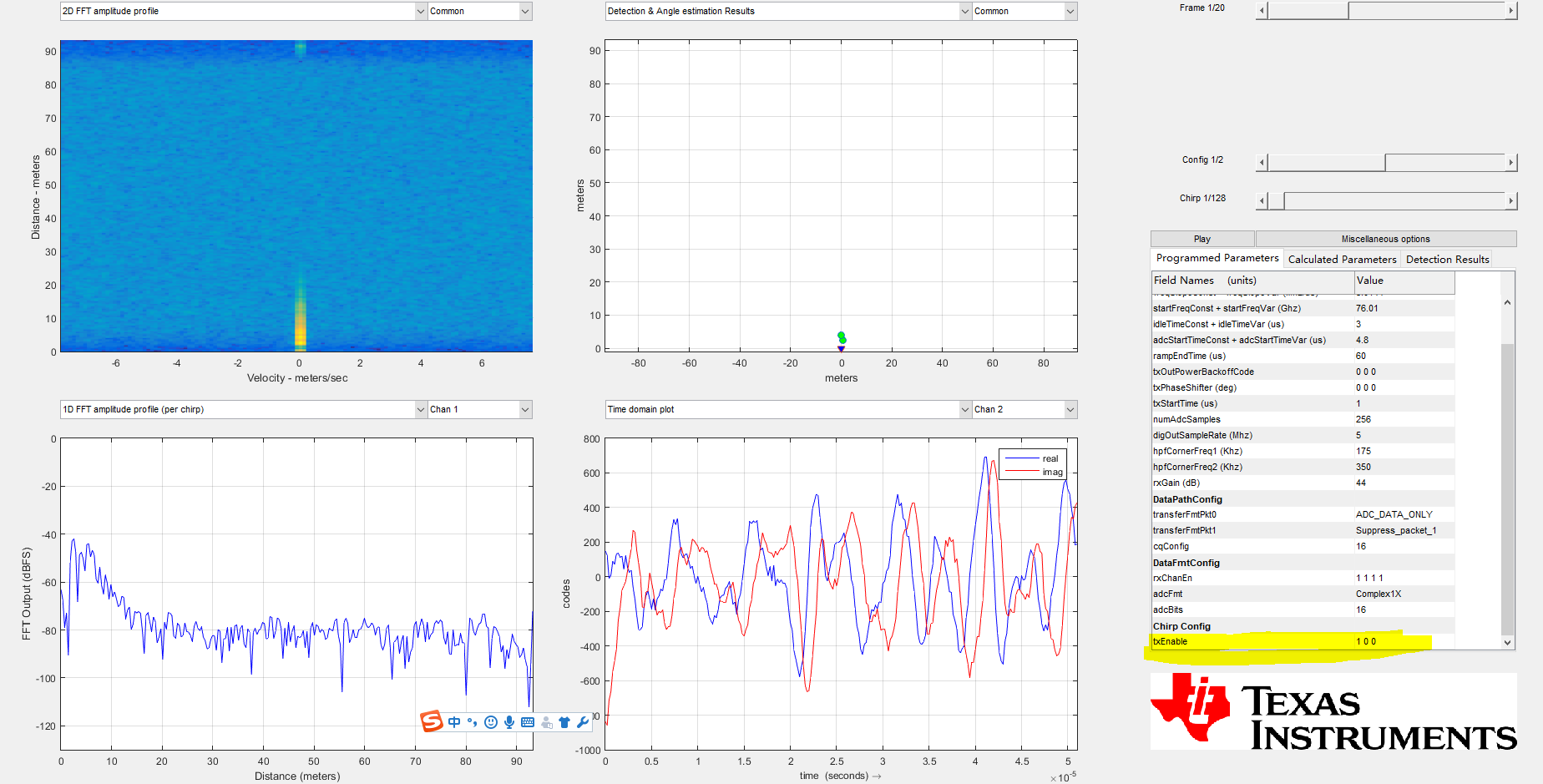The width and height of the screenshot is (1543, 784).
Task: Click the Config slider thumb
Action: [1327, 163]
